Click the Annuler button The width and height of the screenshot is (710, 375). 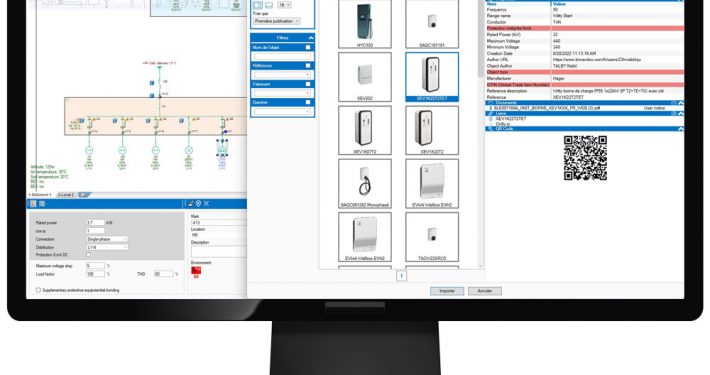[x=485, y=291]
